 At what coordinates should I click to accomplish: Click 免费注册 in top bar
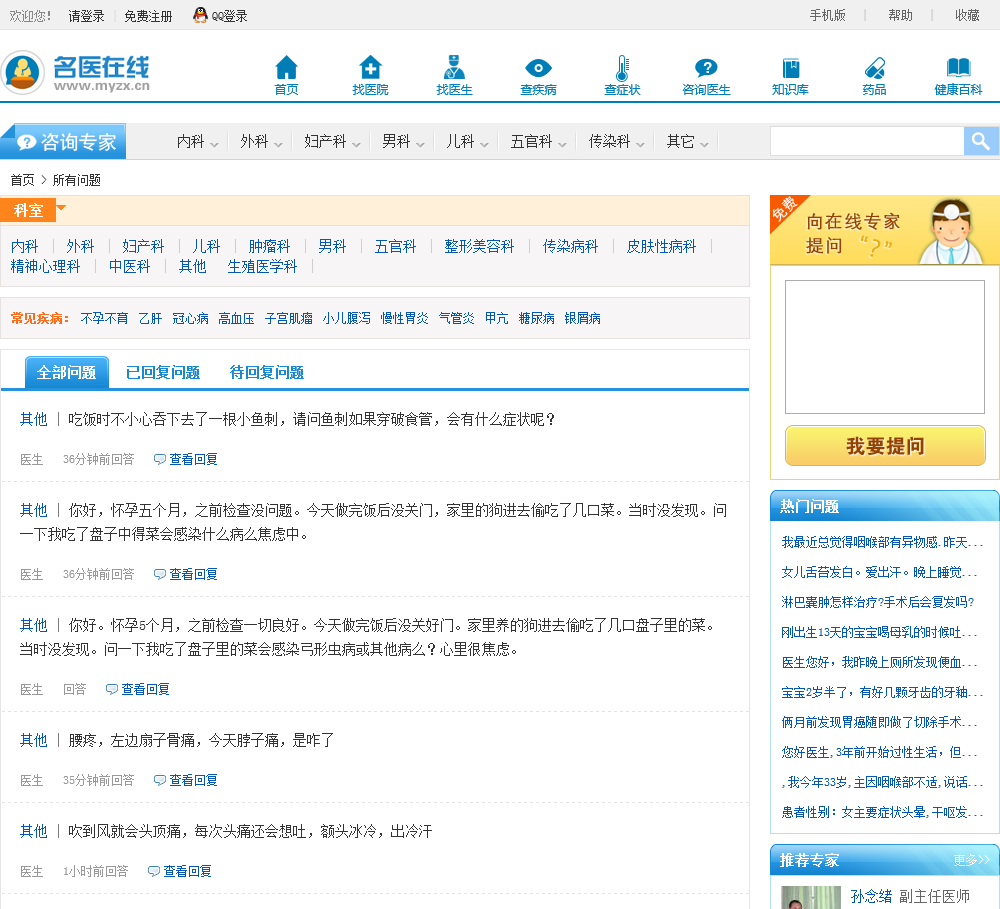point(148,16)
